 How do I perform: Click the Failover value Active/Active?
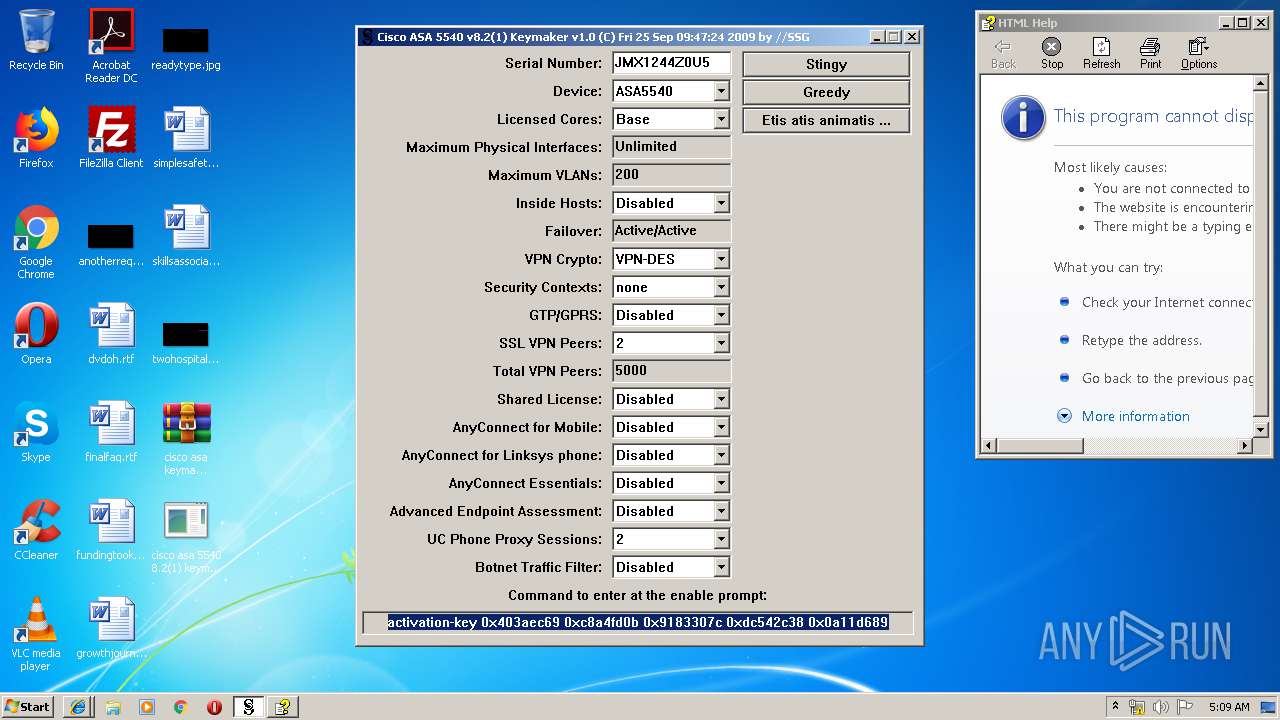[x=671, y=231]
